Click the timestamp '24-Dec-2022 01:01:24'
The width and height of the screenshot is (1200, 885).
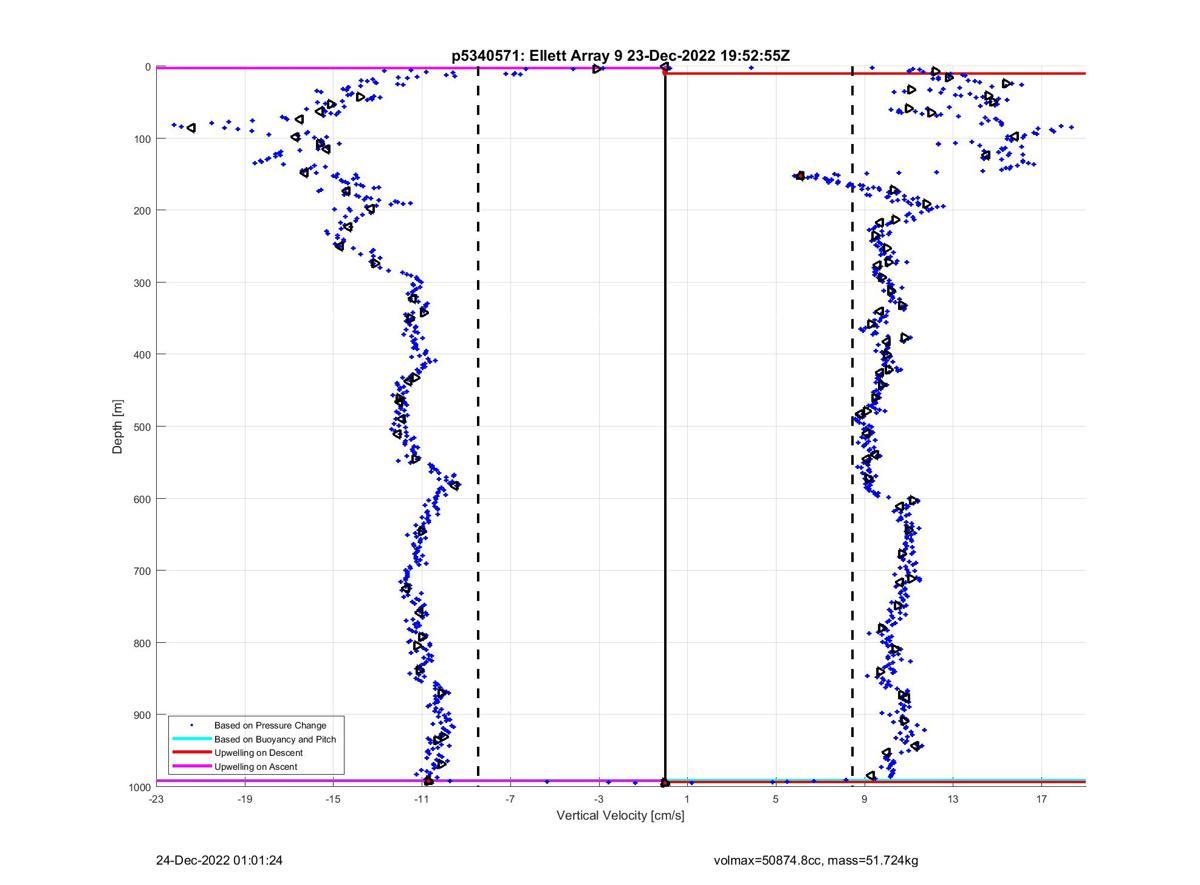tap(219, 860)
